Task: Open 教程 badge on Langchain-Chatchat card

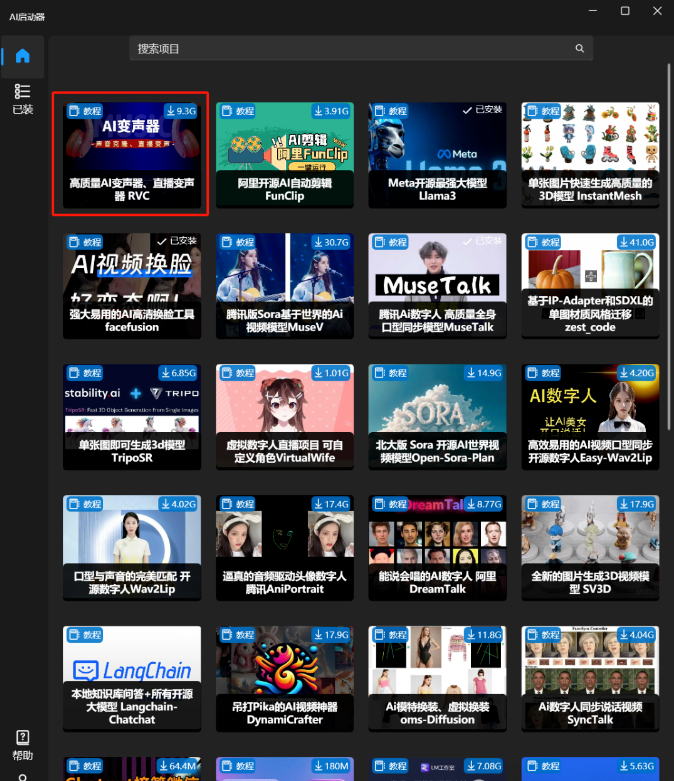Action: tap(85, 635)
